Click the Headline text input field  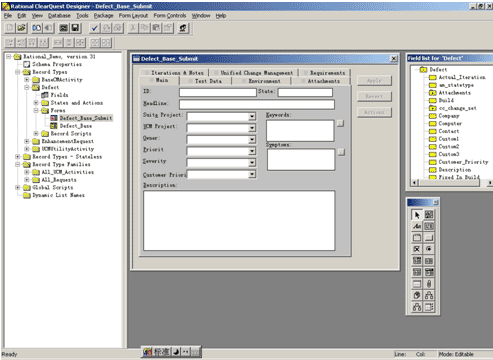(x=257, y=105)
